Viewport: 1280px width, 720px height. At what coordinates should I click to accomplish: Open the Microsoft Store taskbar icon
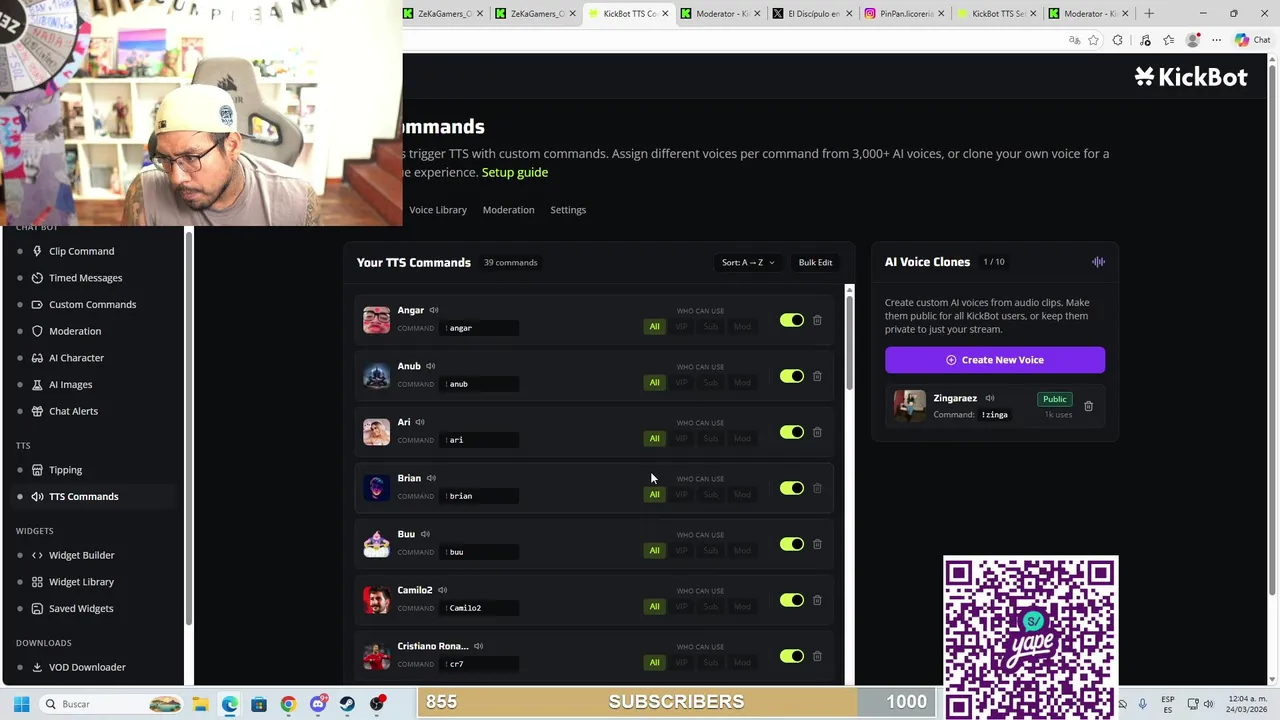point(259,704)
